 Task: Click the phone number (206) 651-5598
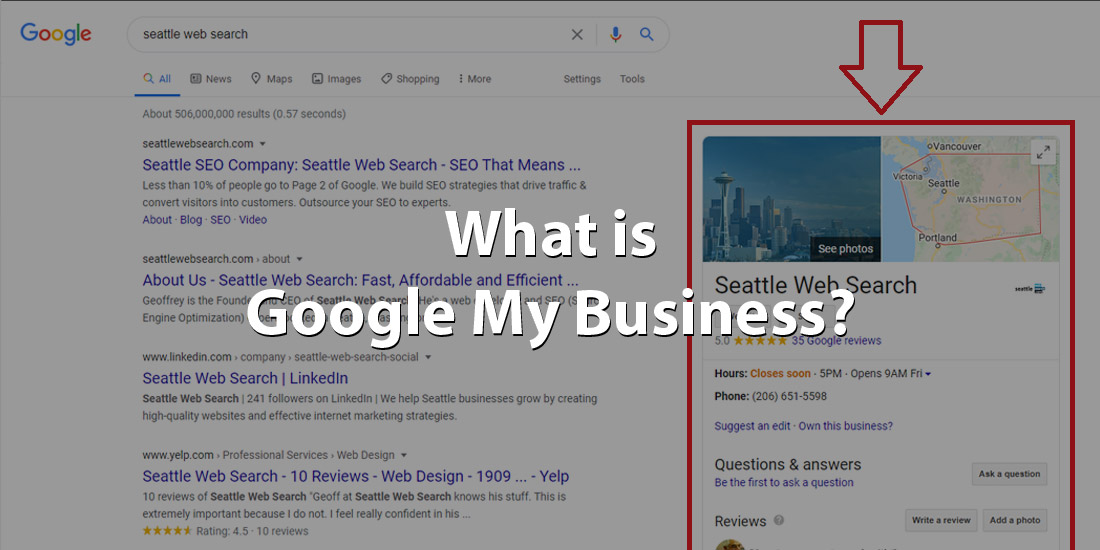(789, 396)
